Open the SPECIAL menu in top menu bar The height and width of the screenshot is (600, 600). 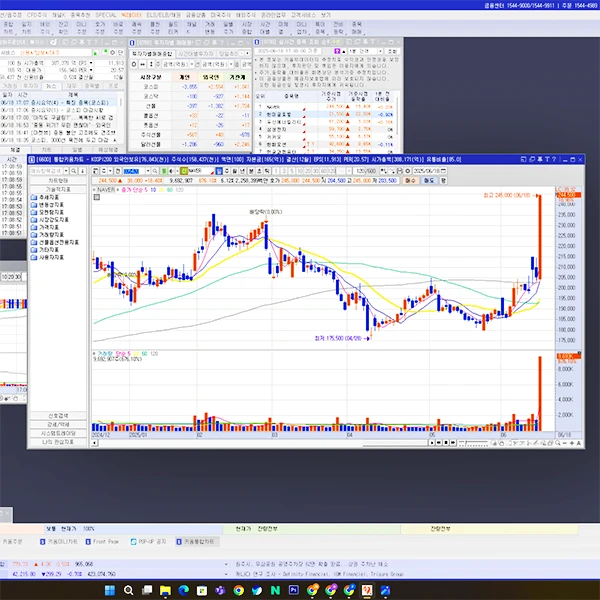click(106, 15)
